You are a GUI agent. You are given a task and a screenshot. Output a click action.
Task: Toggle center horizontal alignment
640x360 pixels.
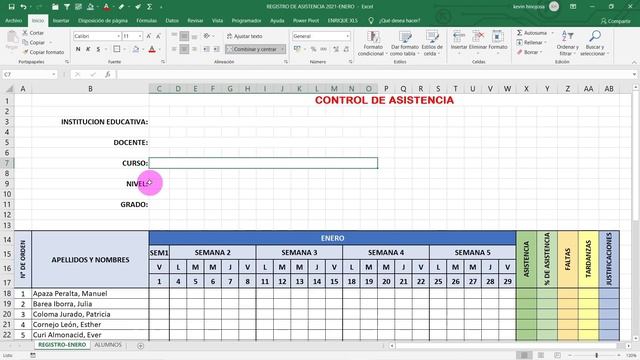[184, 49]
